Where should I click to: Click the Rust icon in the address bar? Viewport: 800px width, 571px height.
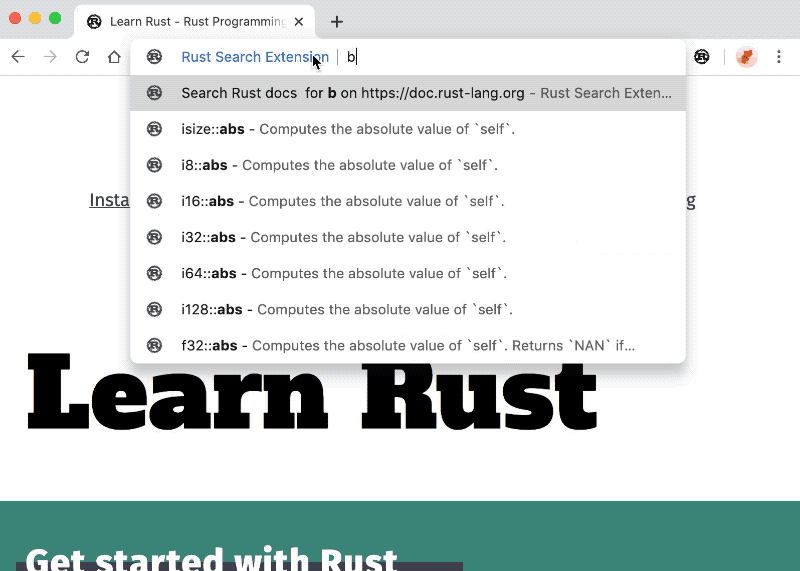pyautogui.click(x=154, y=57)
